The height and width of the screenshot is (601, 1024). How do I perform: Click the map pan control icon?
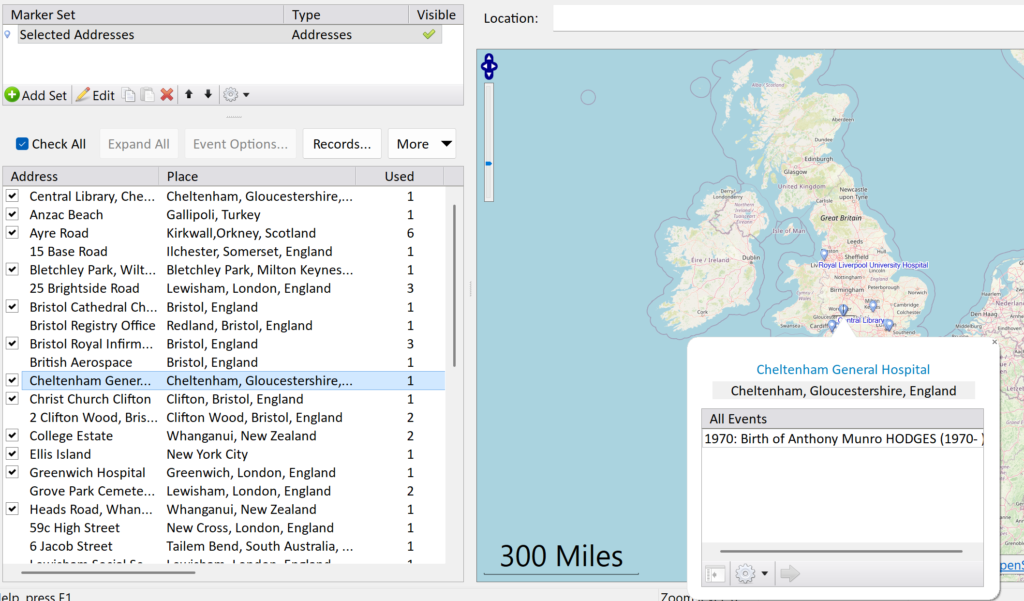tap(489, 66)
